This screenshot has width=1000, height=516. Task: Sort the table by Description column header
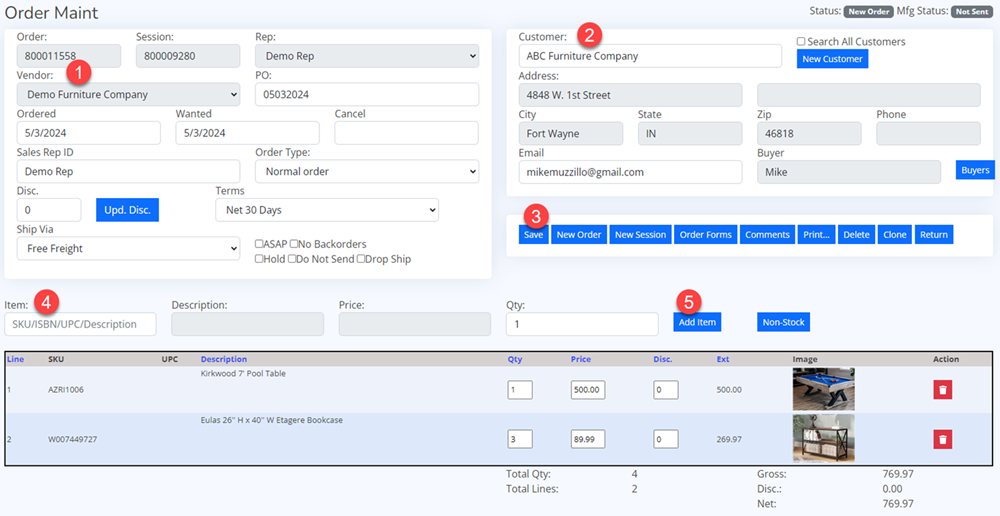(223, 359)
